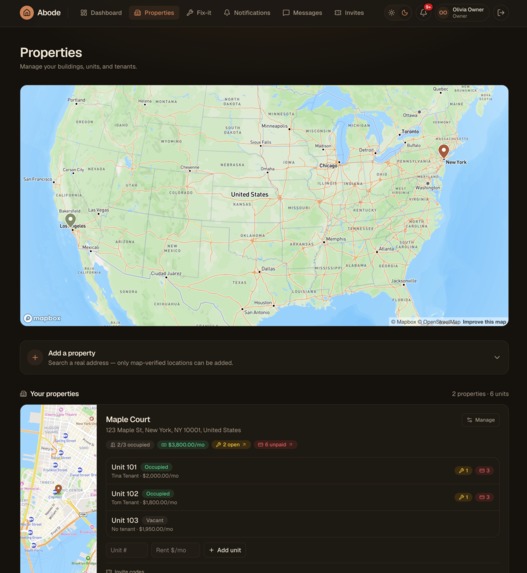
Task: Open the Improve this map link
Action: 484,322
